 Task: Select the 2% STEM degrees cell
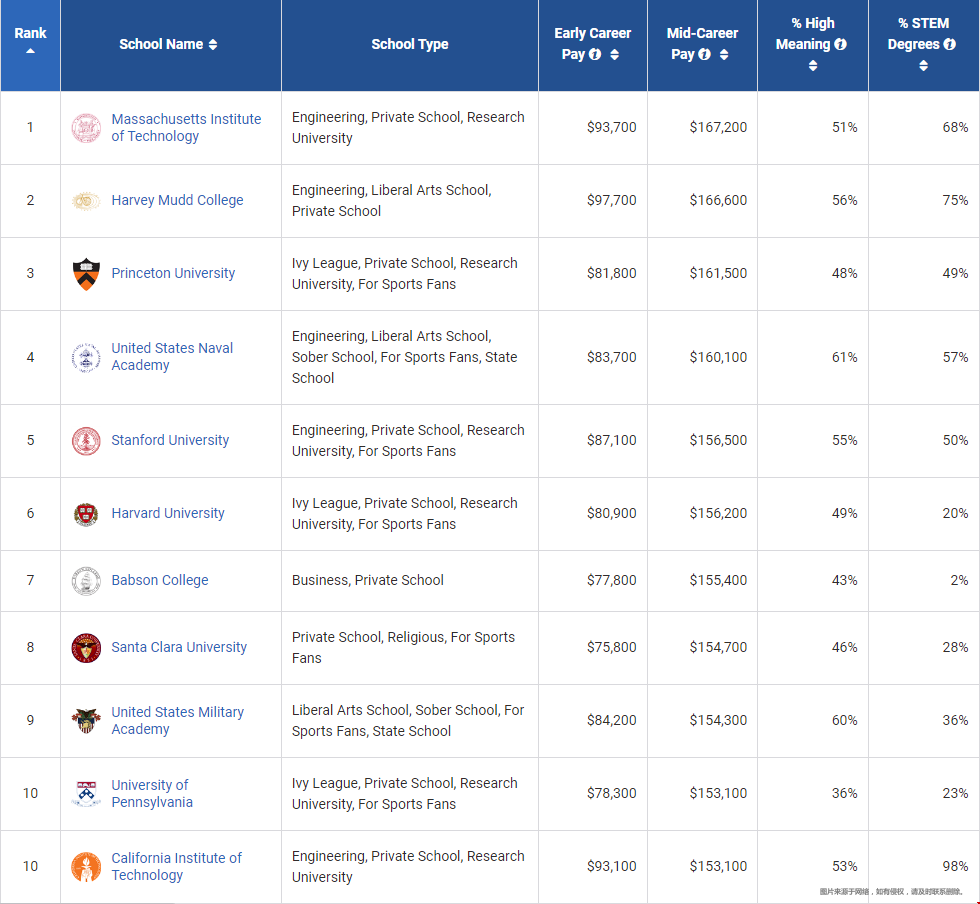pos(924,581)
